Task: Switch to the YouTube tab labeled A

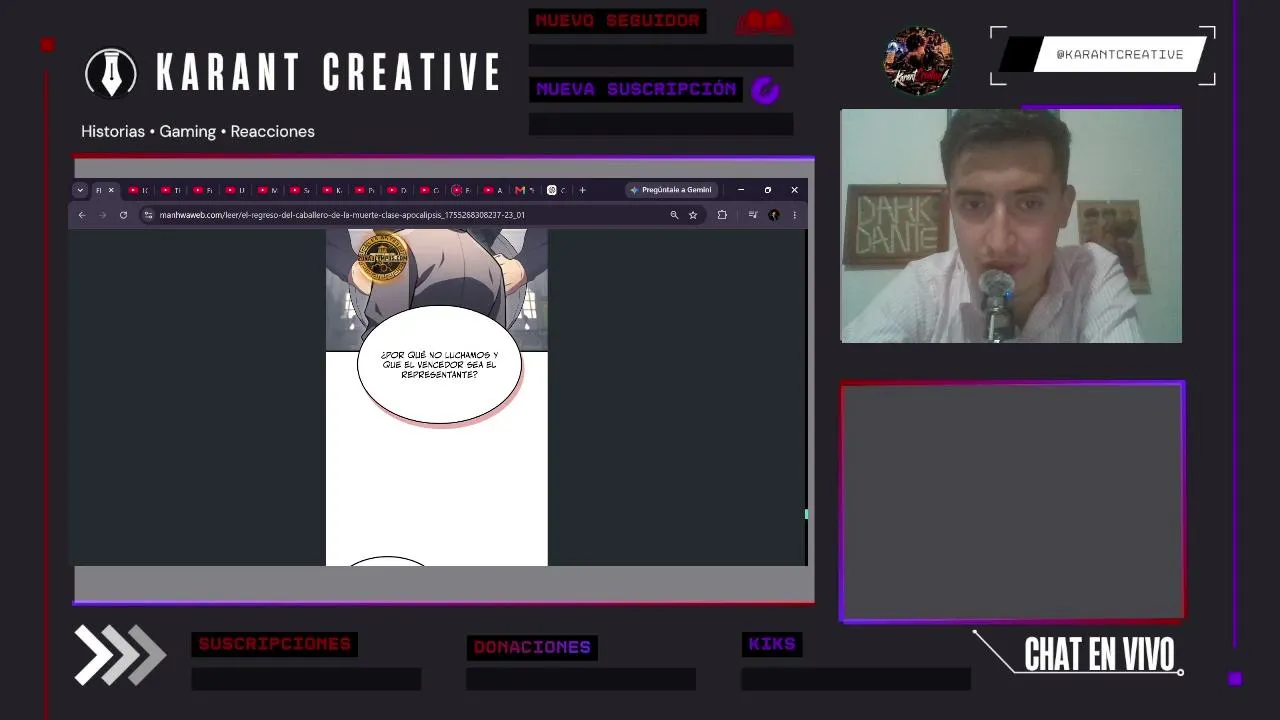Action: point(493,190)
